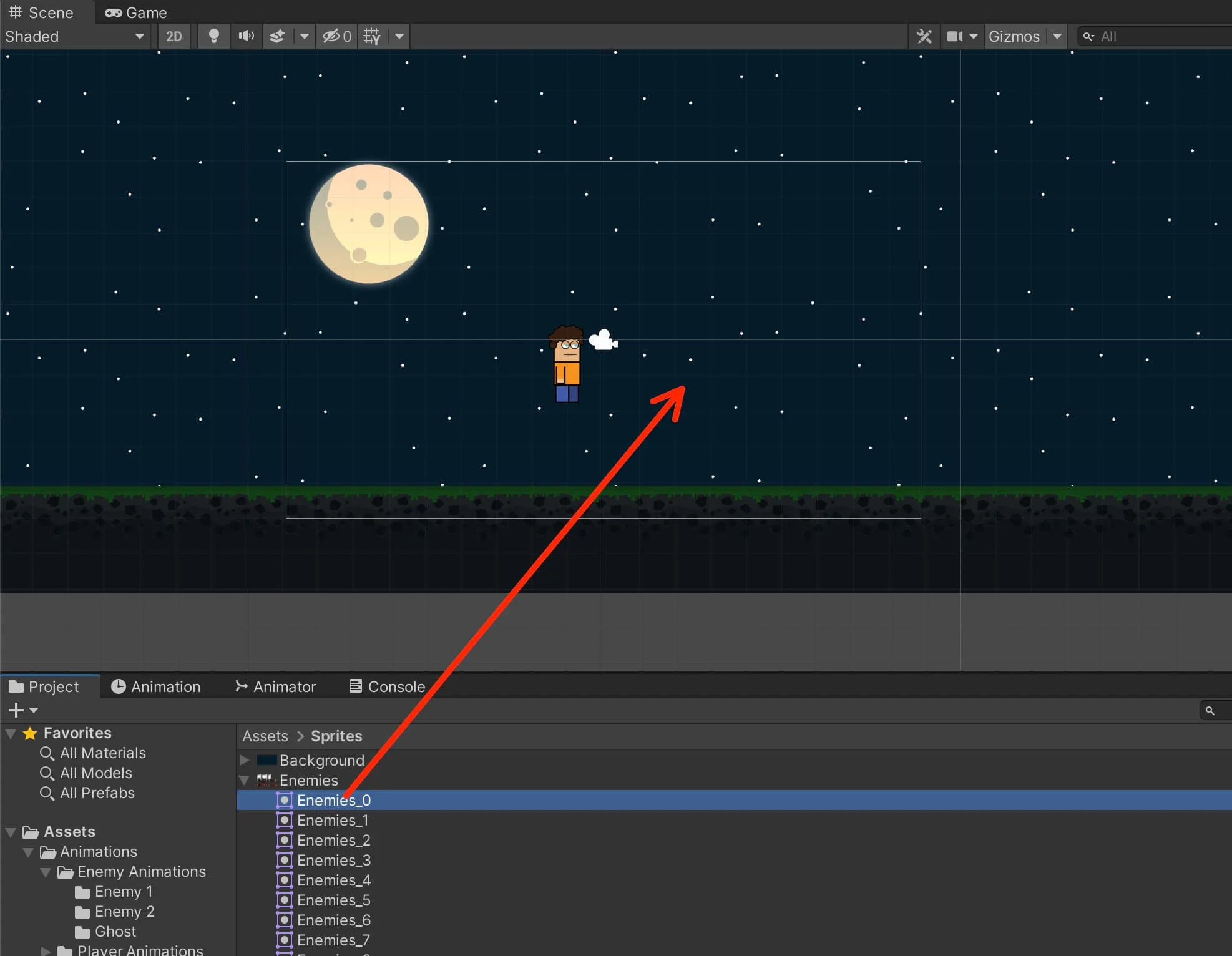The width and height of the screenshot is (1232, 956).
Task: Click Assets in the breadcrumb path
Action: [x=265, y=736]
